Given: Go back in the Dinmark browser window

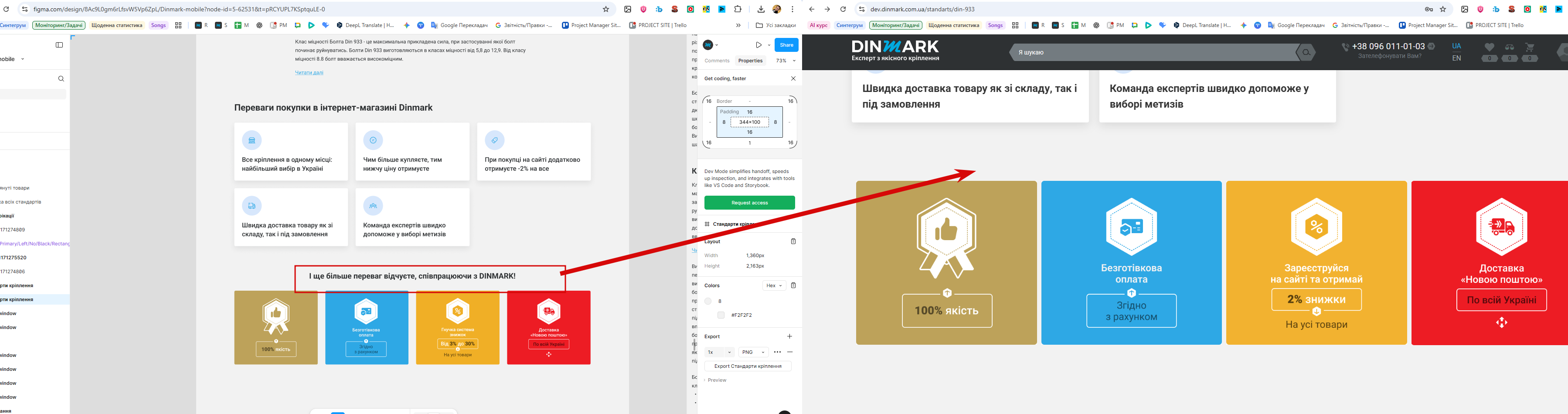Looking at the screenshot, I should click(811, 9).
